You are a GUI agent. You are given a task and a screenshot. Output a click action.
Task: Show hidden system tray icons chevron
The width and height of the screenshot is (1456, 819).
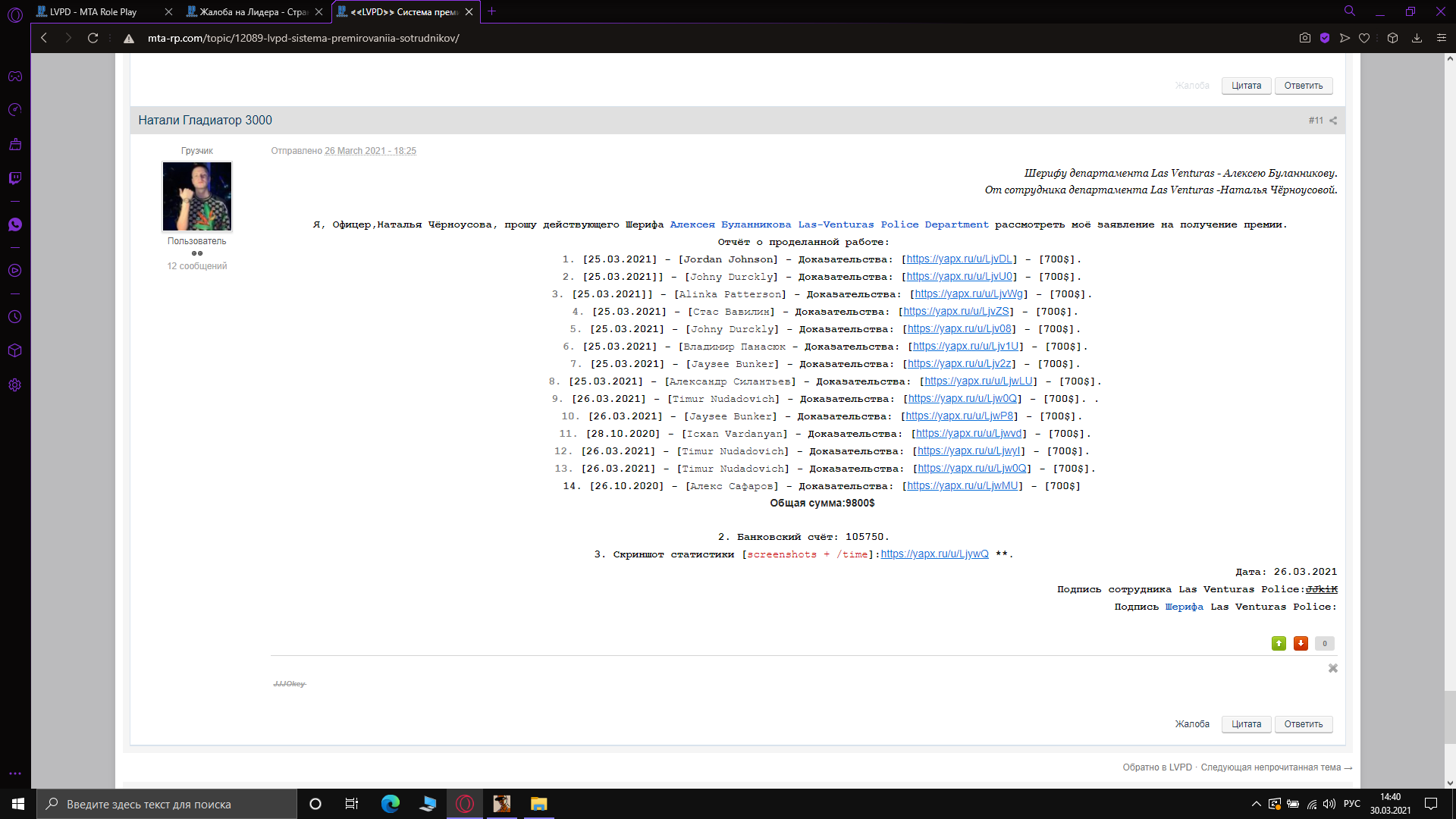pos(1256,804)
